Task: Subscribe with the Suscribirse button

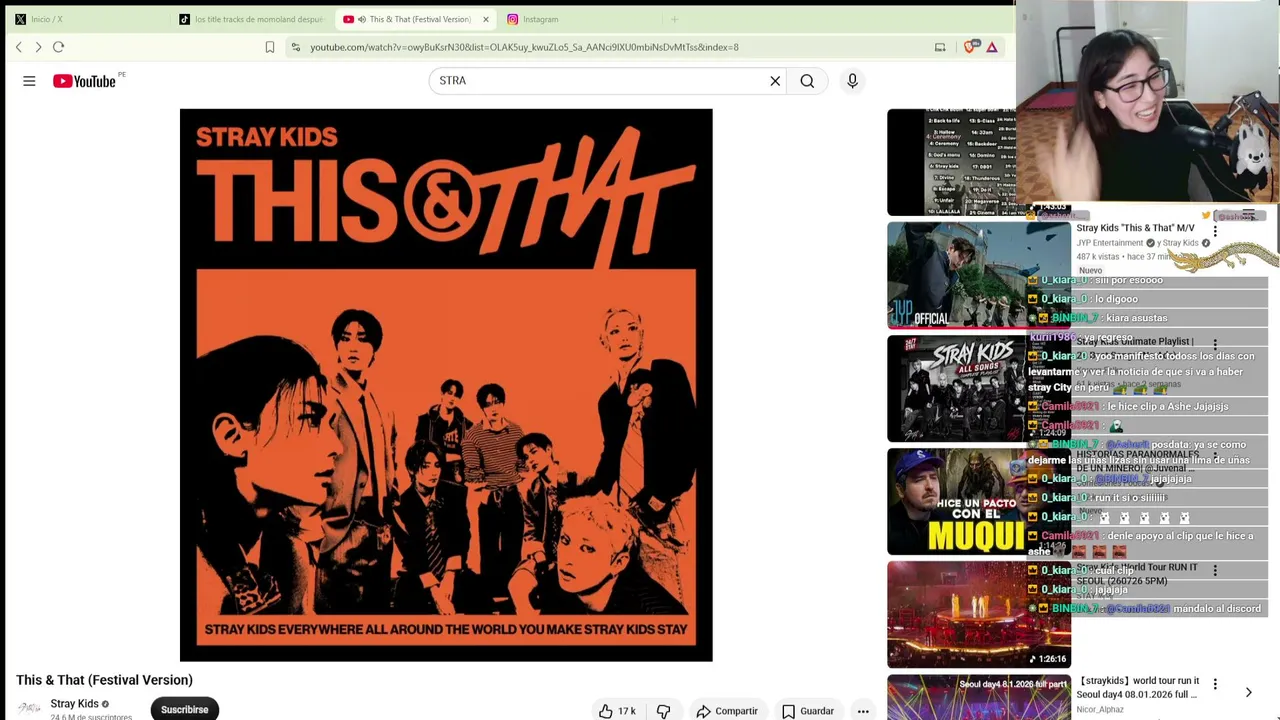Action: pos(185,709)
